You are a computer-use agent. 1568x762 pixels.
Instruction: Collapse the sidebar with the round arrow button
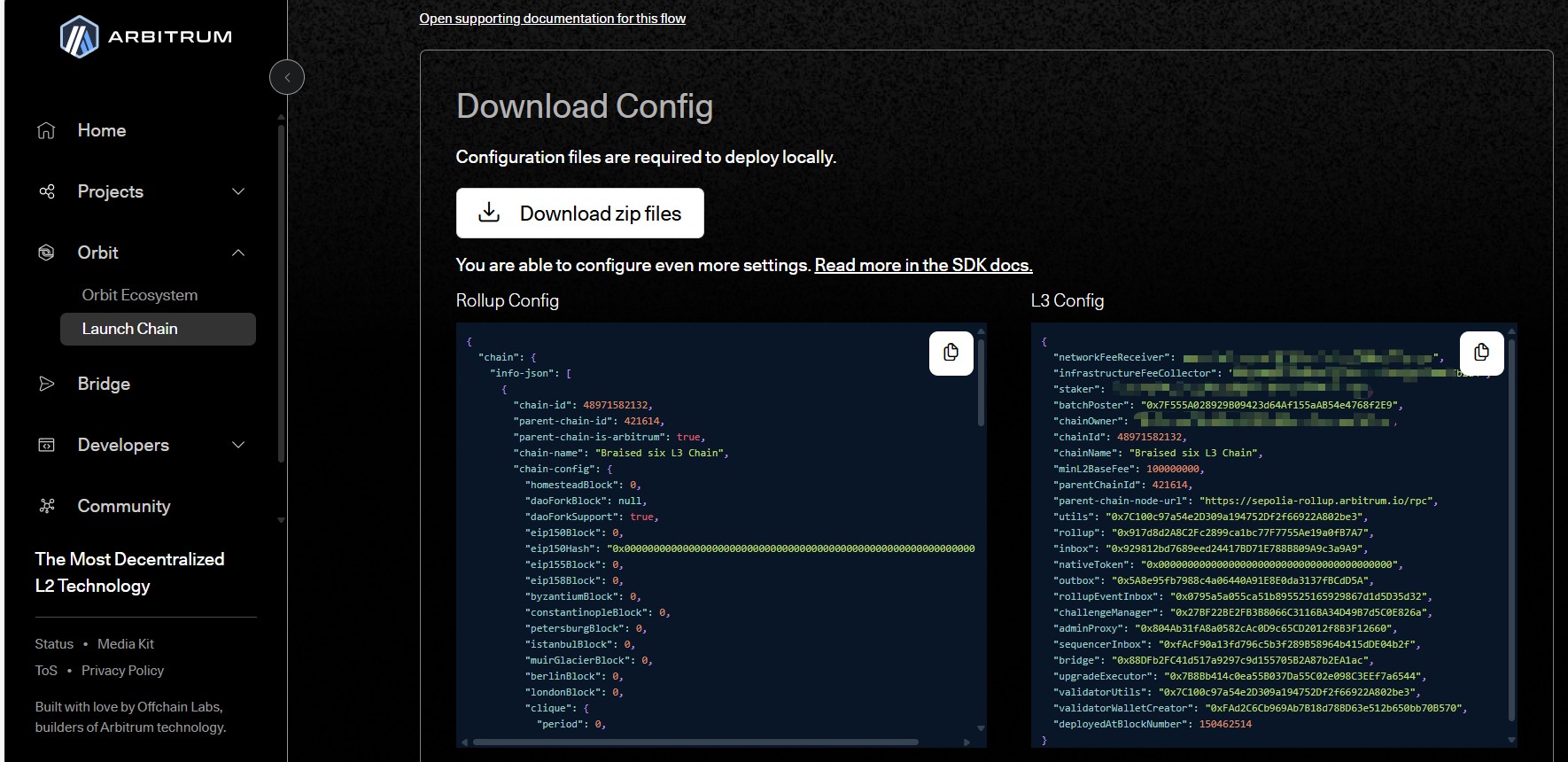click(x=287, y=78)
